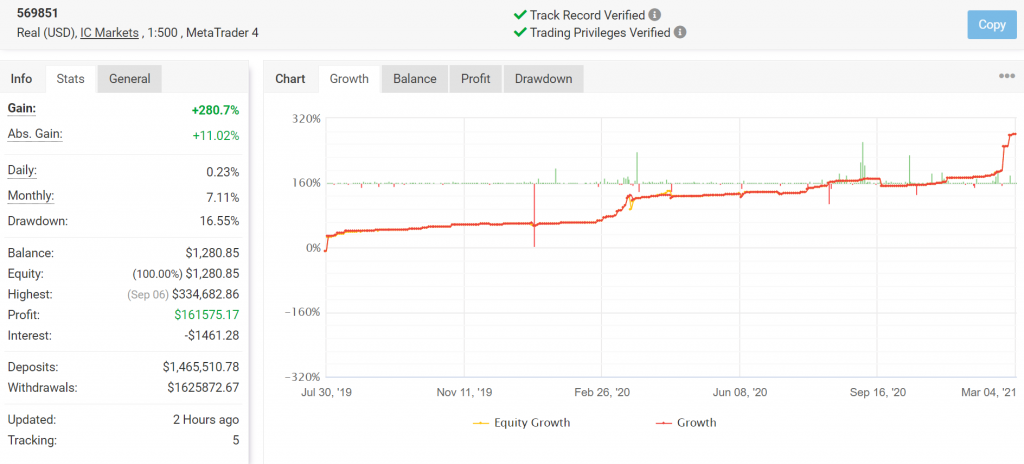Switch to the General tab
The image size is (1024, 464).
coord(130,79)
